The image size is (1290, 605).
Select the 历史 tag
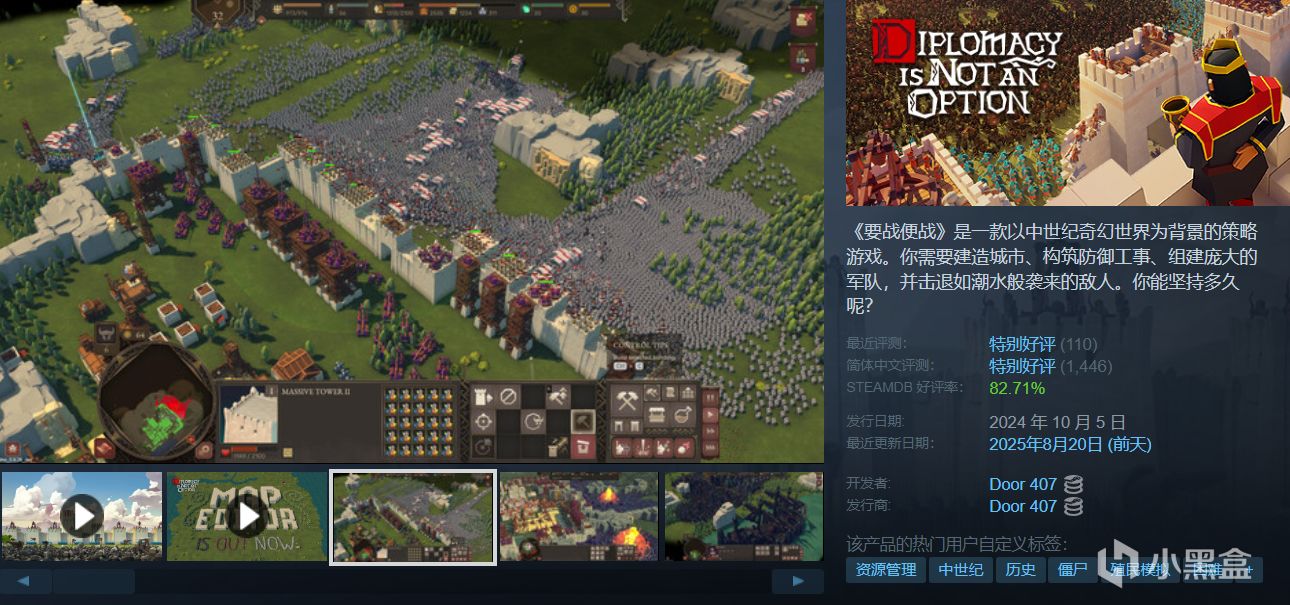[x=1020, y=570]
